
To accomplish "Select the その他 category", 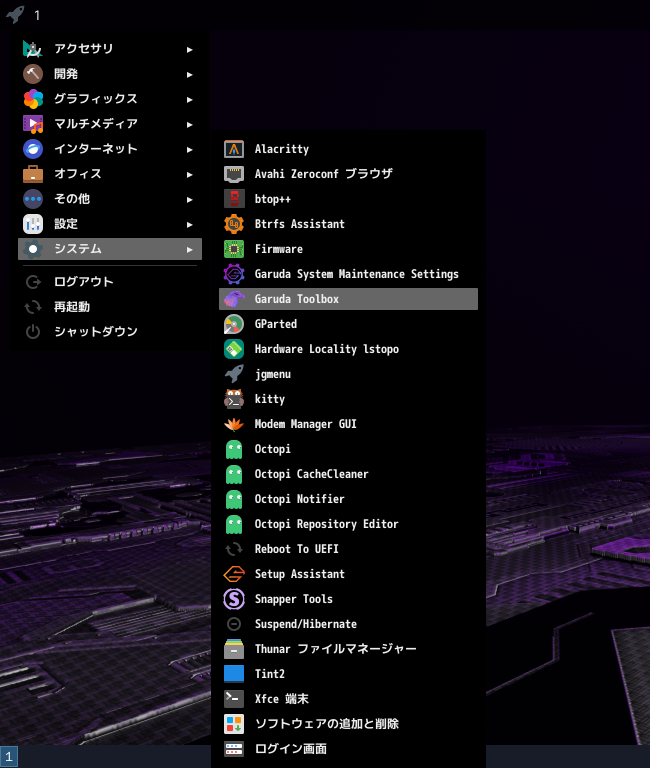I will (x=110, y=198).
